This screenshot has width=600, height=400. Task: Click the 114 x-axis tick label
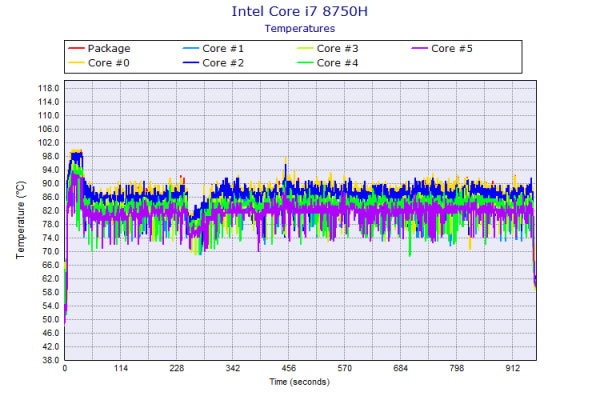[x=121, y=368]
